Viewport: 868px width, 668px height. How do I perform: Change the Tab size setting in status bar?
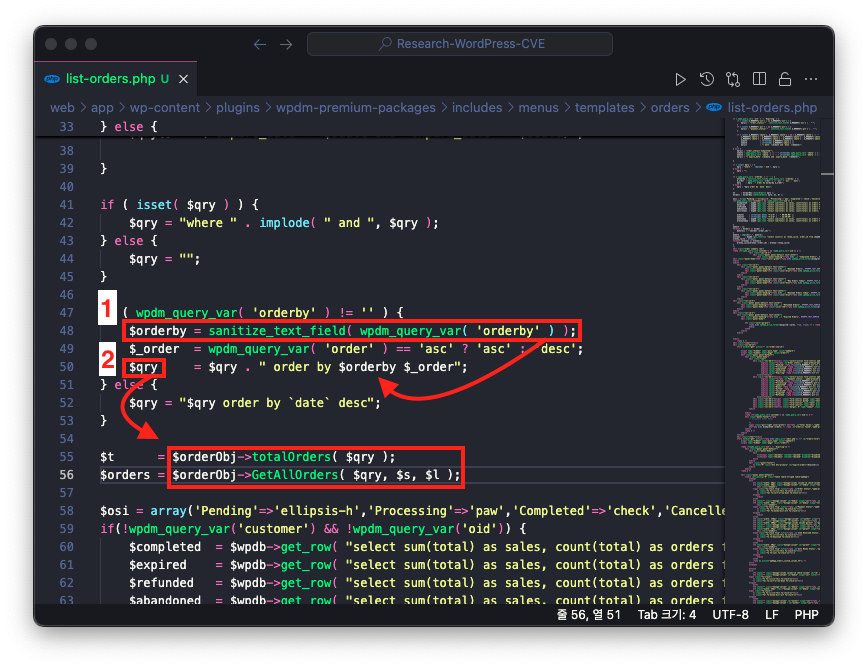[666, 615]
